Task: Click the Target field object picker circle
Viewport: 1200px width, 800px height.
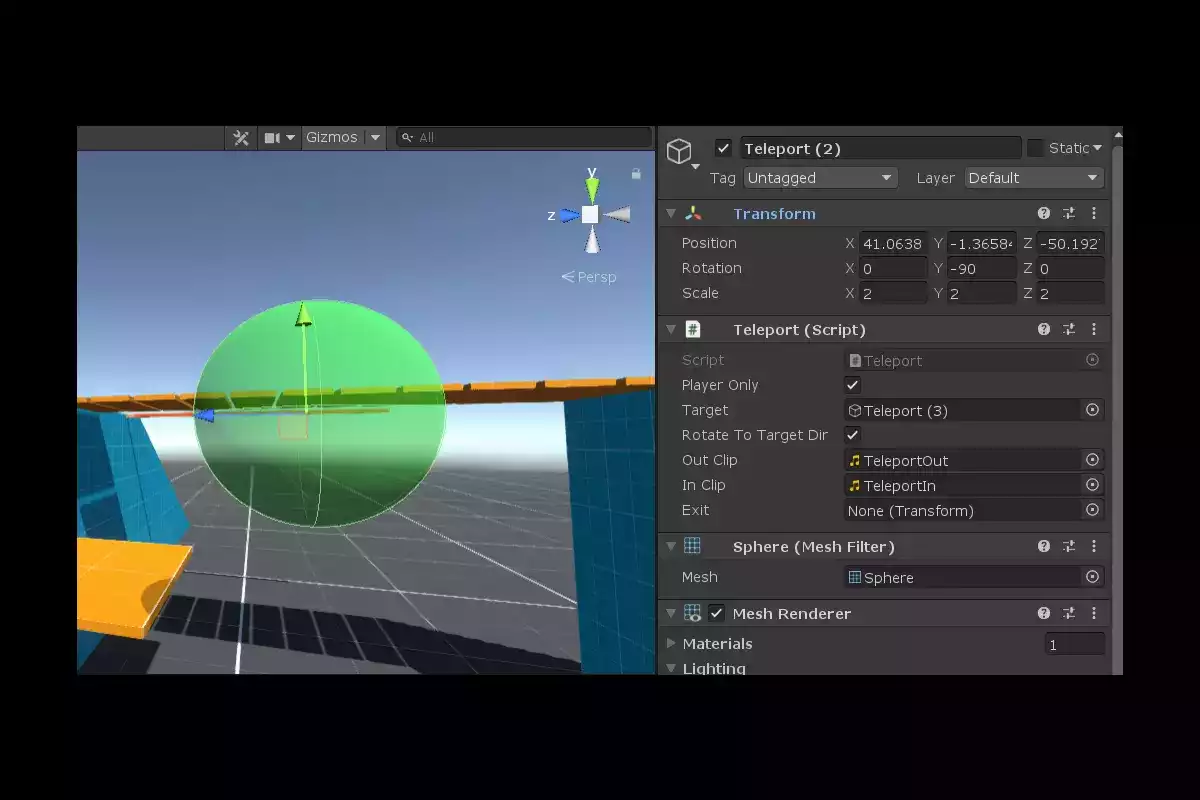Action: [x=1092, y=410]
